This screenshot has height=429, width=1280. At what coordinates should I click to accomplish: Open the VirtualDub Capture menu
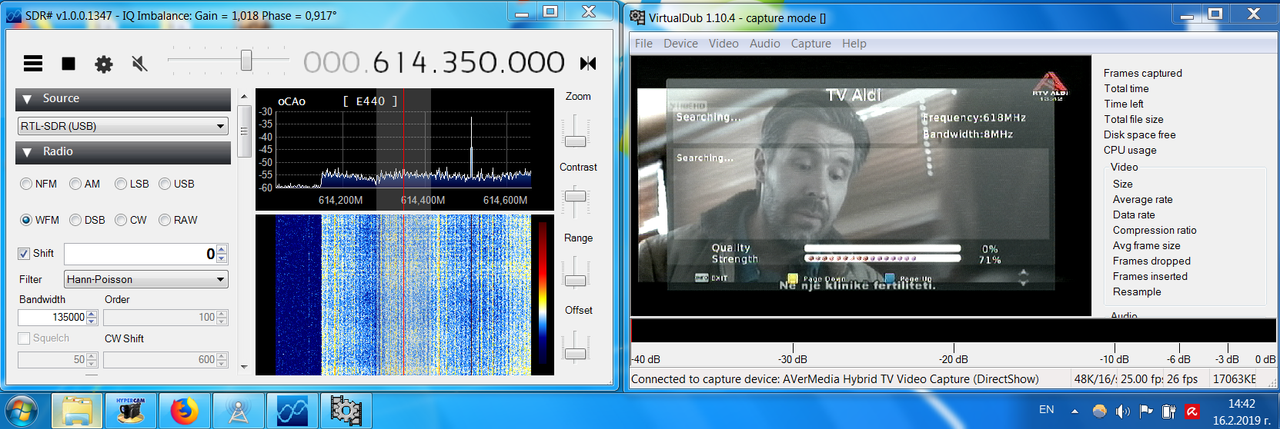pos(811,44)
